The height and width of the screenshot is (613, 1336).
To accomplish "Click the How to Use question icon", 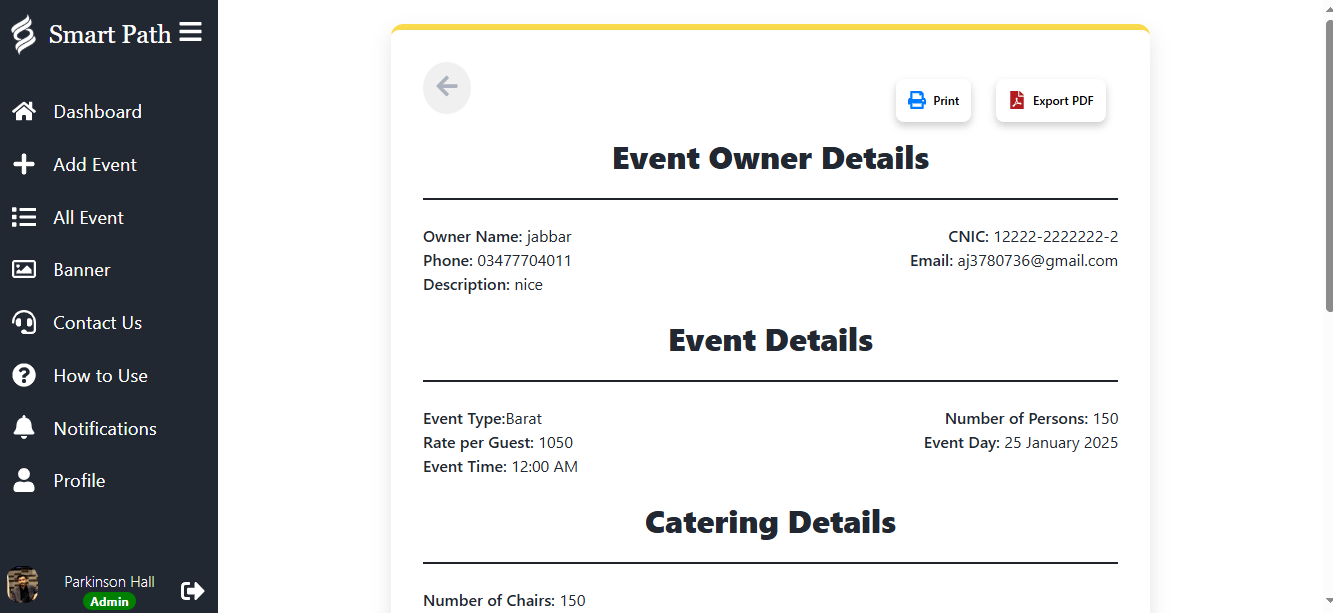I will pyautogui.click(x=24, y=375).
